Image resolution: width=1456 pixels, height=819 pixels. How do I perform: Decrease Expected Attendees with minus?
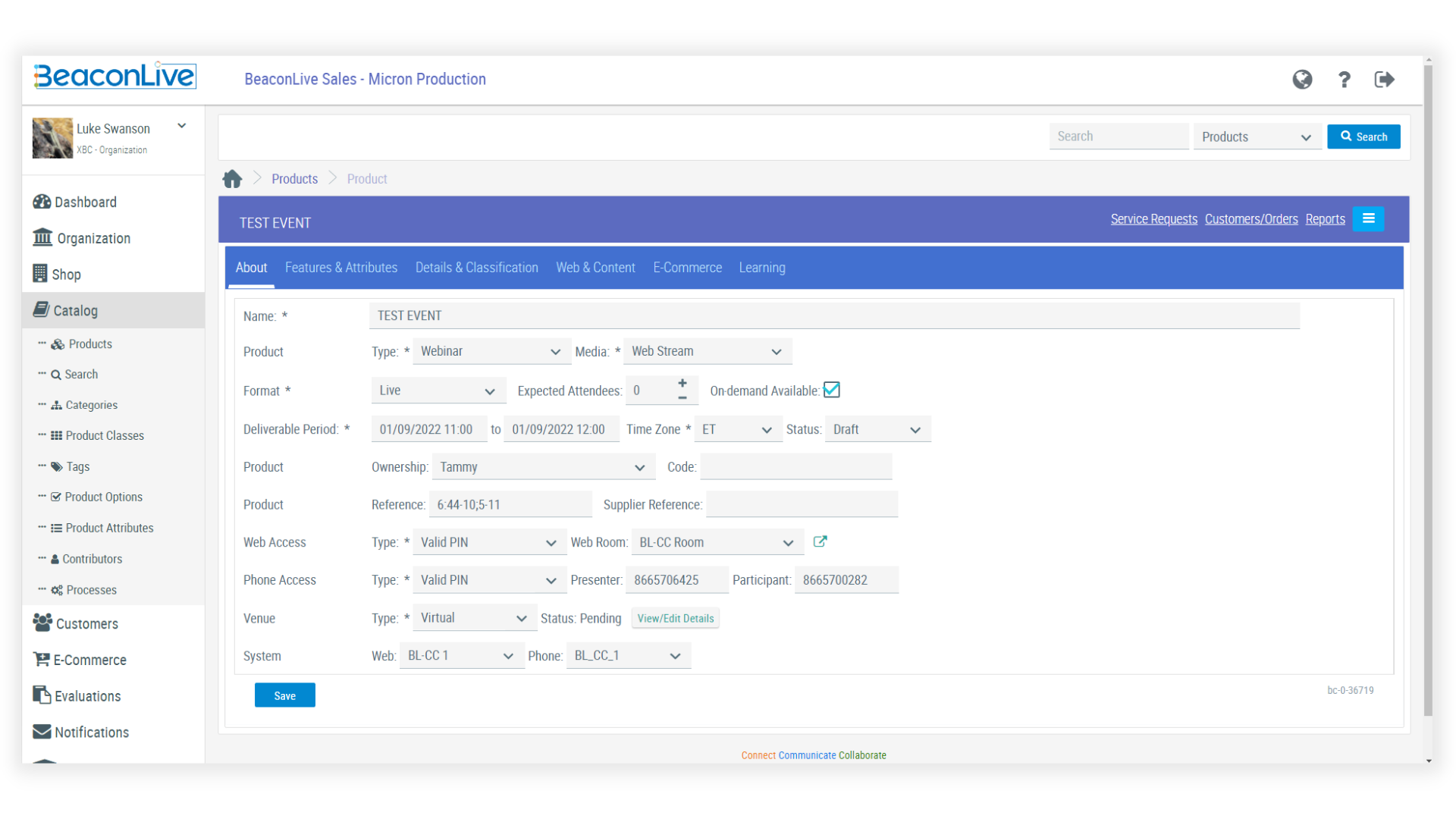click(682, 397)
